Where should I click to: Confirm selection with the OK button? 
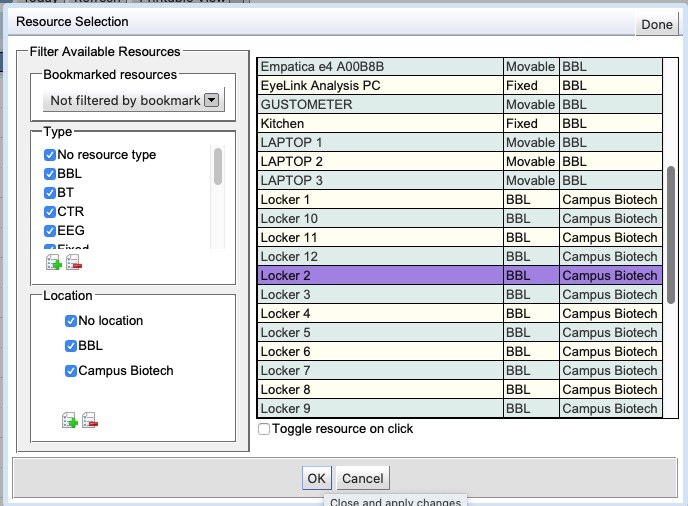tap(316, 478)
